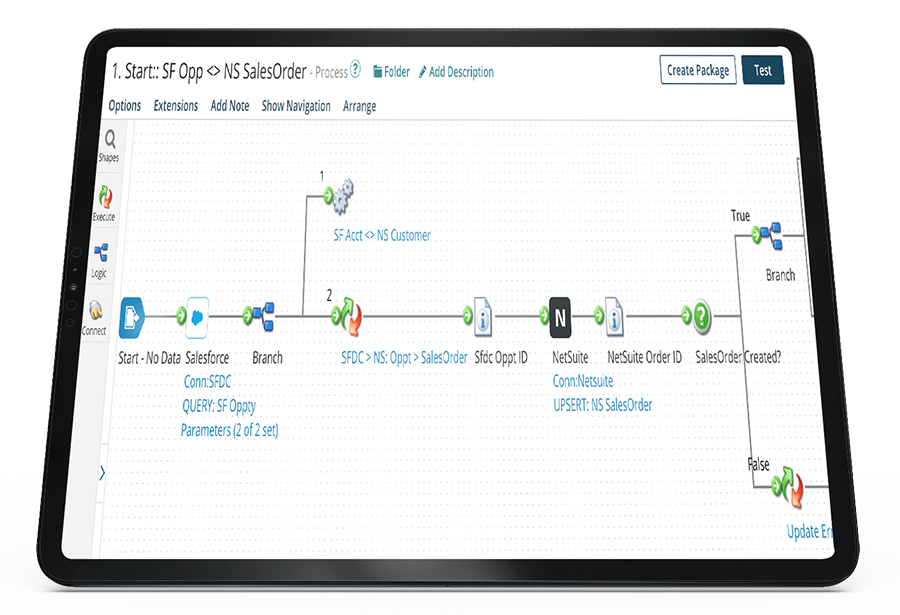Click the help question mark icon
Image resolution: width=900 pixels, height=615 pixels.
(x=355, y=69)
